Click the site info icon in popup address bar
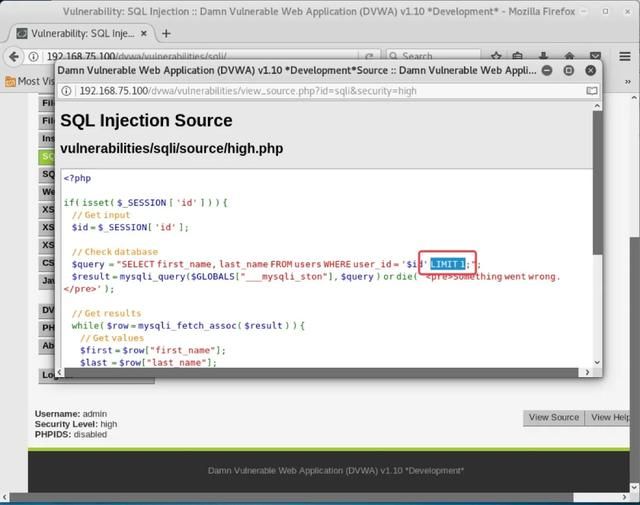This screenshot has height=505, width=640. pyautogui.click(x=68, y=90)
